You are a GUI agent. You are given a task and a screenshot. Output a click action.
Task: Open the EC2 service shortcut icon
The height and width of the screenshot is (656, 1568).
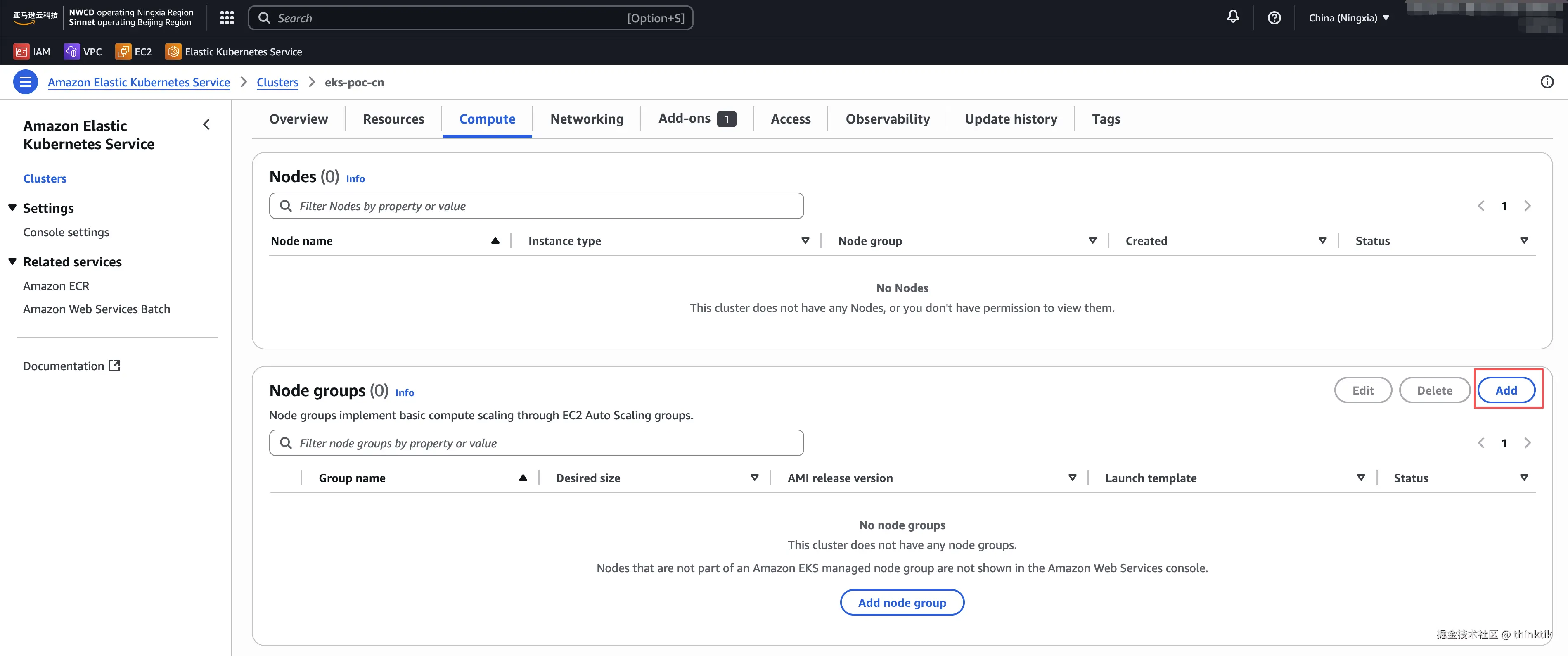[x=123, y=52]
